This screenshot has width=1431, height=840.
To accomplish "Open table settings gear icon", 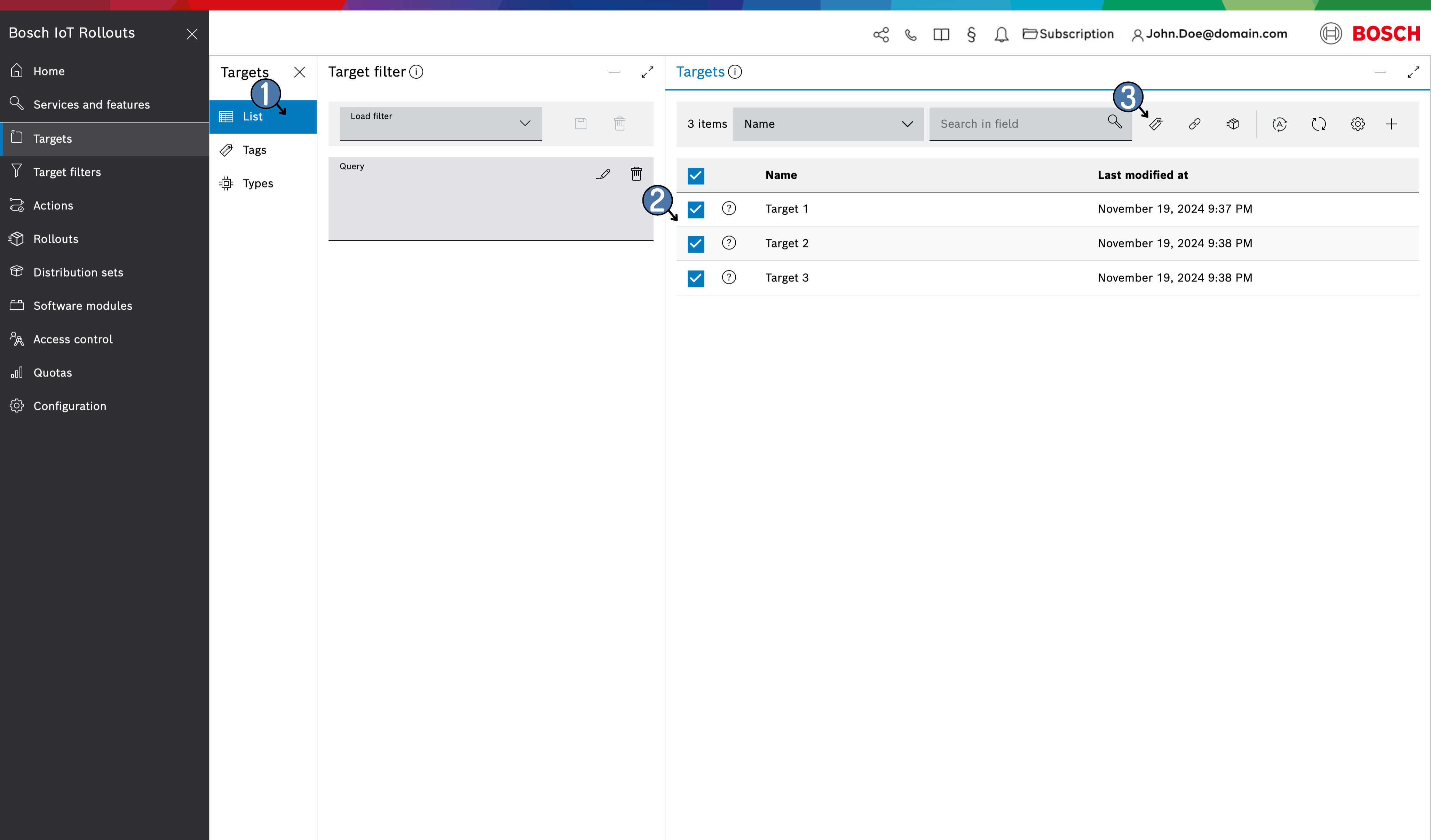I will (1357, 124).
